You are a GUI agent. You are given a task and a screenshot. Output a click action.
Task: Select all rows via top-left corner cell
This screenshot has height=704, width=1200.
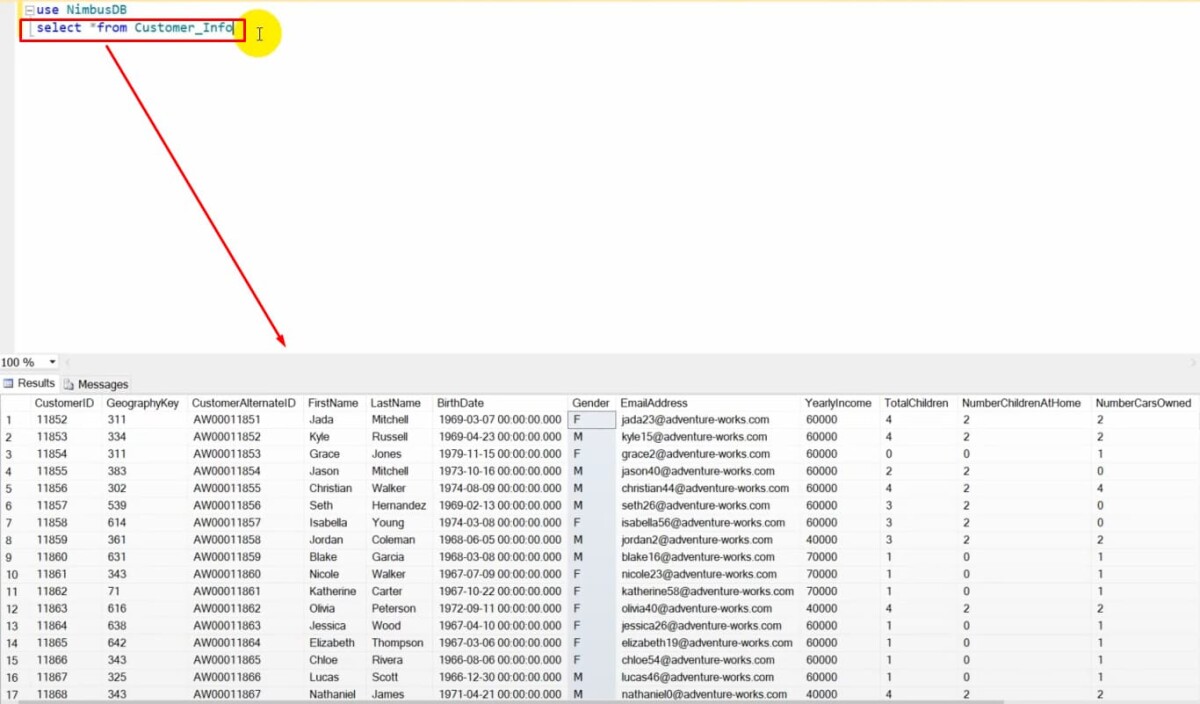pyautogui.click(x=14, y=402)
